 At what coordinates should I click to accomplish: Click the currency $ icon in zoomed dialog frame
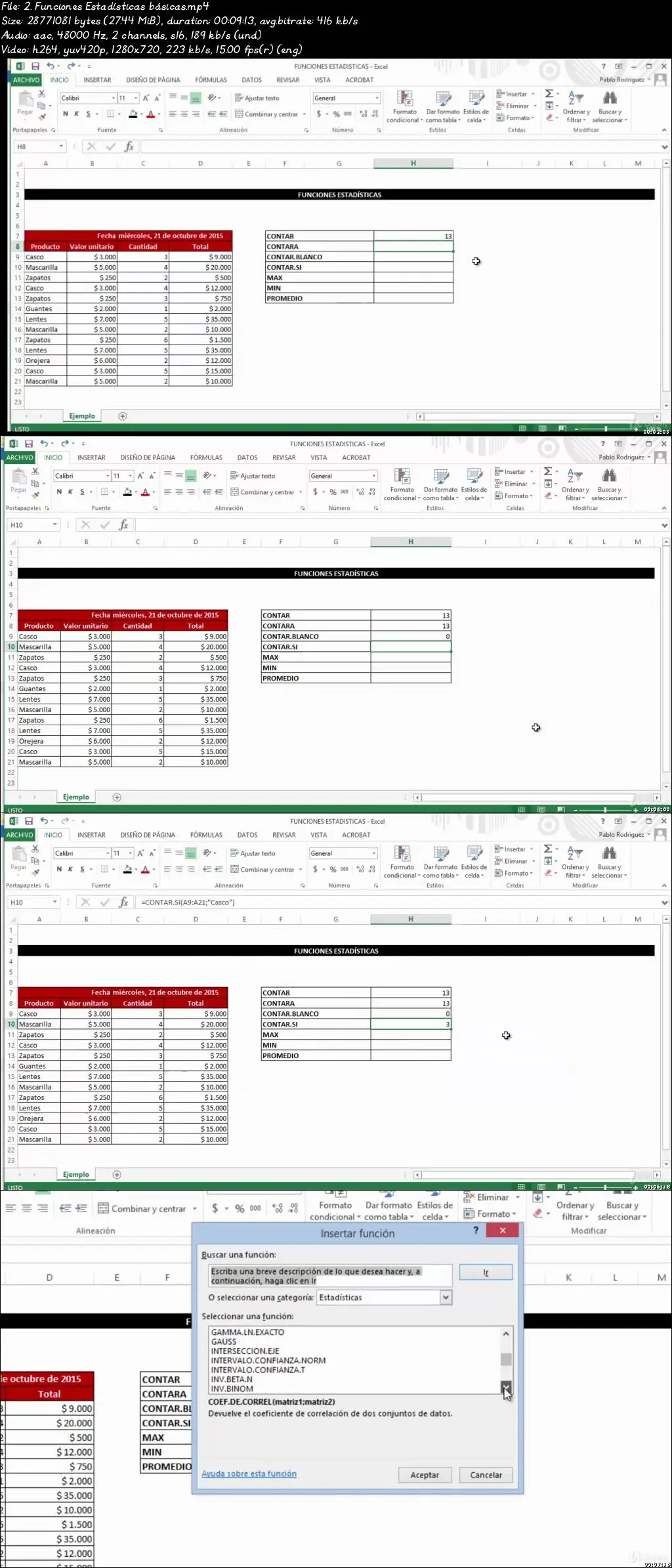coord(215,1208)
